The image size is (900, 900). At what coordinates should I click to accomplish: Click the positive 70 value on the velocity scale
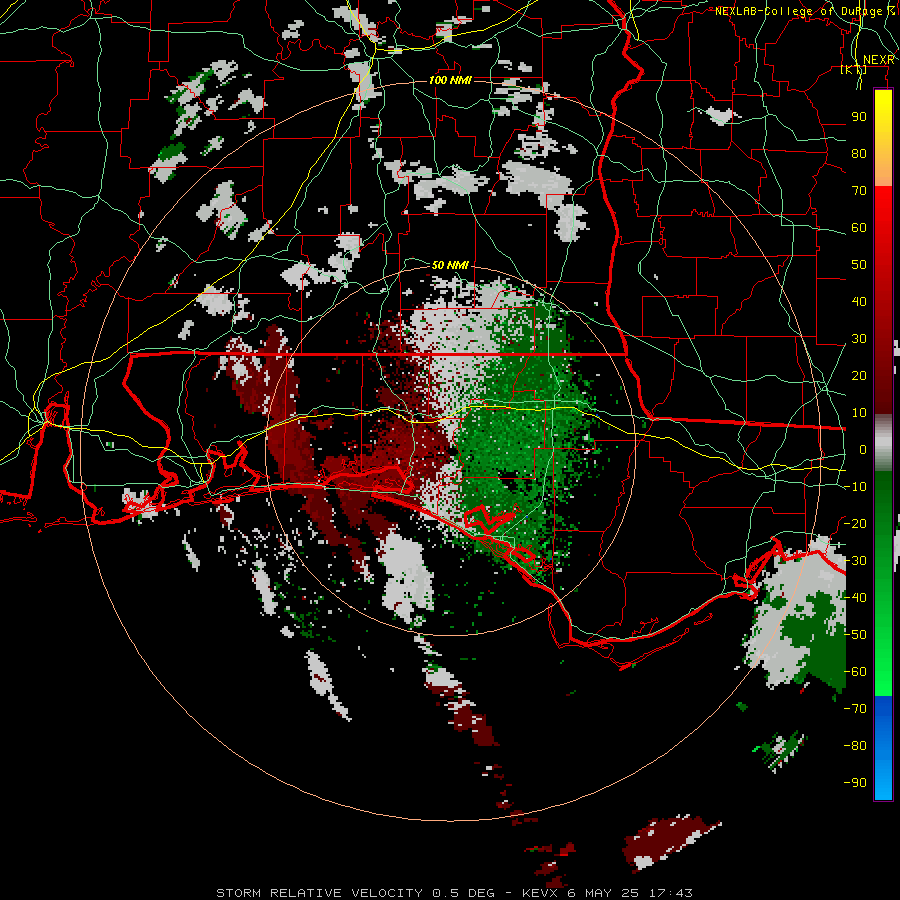[x=859, y=191]
